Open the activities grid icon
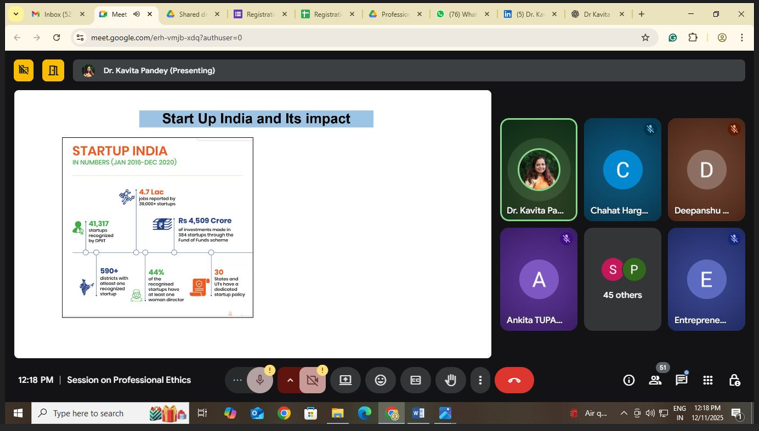This screenshot has width=759, height=431. 708,381
